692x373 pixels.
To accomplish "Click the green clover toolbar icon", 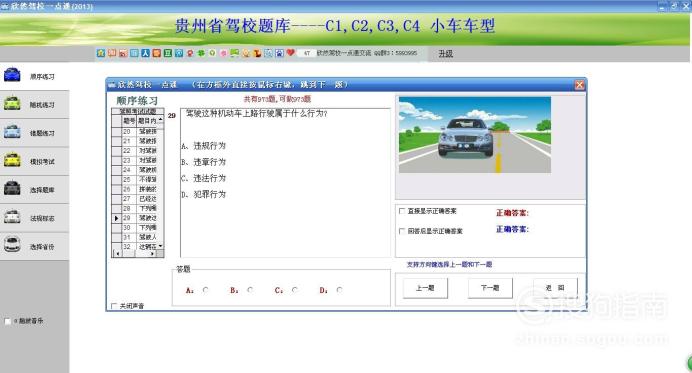I will click(x=201, y=53).
